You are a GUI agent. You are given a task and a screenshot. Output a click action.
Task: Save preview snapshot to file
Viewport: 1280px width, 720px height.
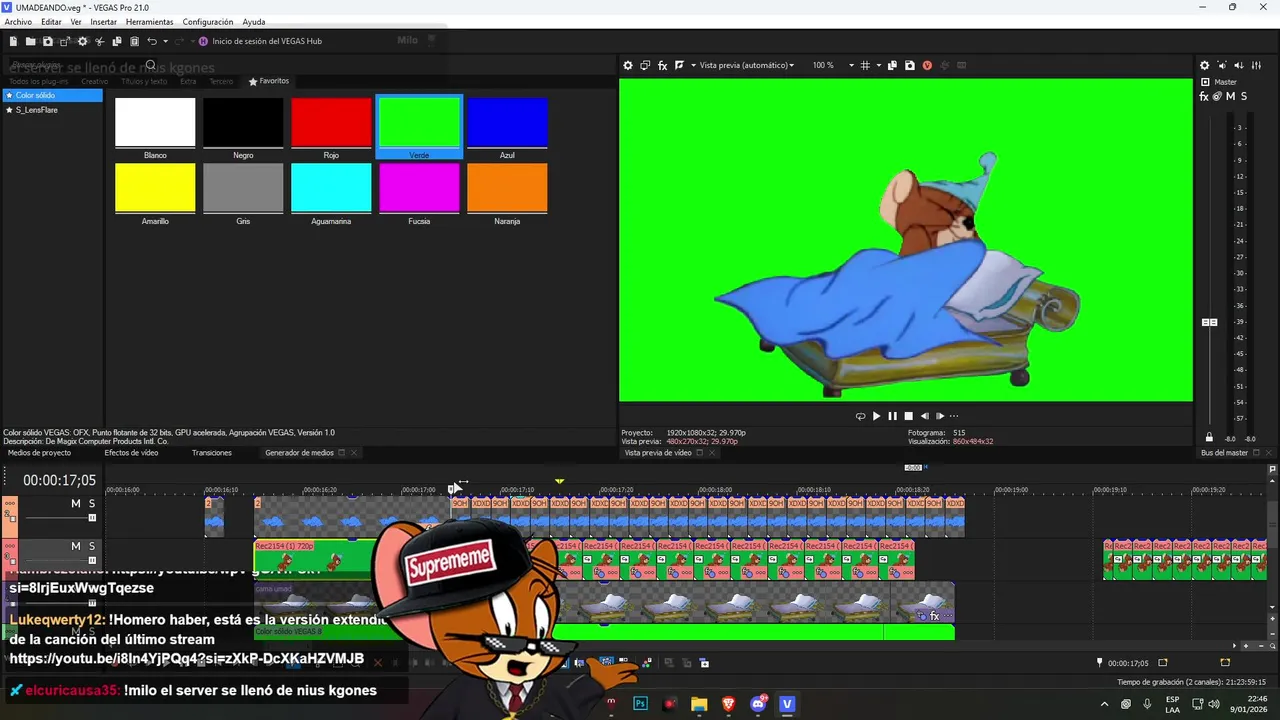[909, 65]
